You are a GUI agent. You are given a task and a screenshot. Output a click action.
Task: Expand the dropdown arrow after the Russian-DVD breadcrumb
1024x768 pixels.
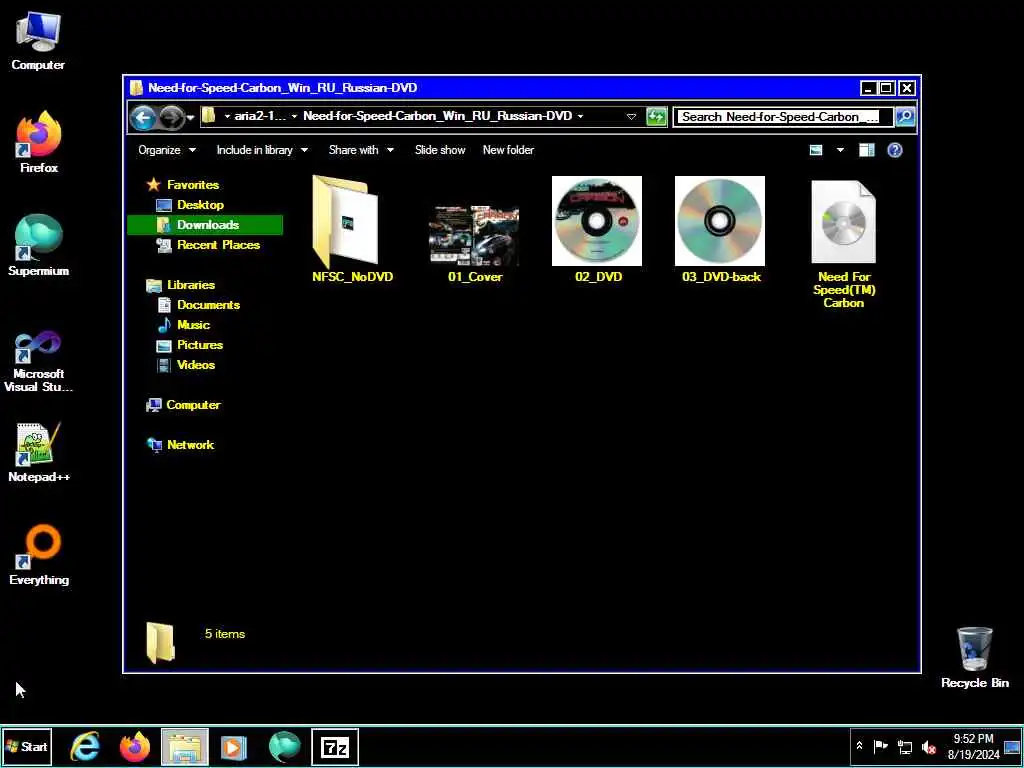click(x=580, y=116)
